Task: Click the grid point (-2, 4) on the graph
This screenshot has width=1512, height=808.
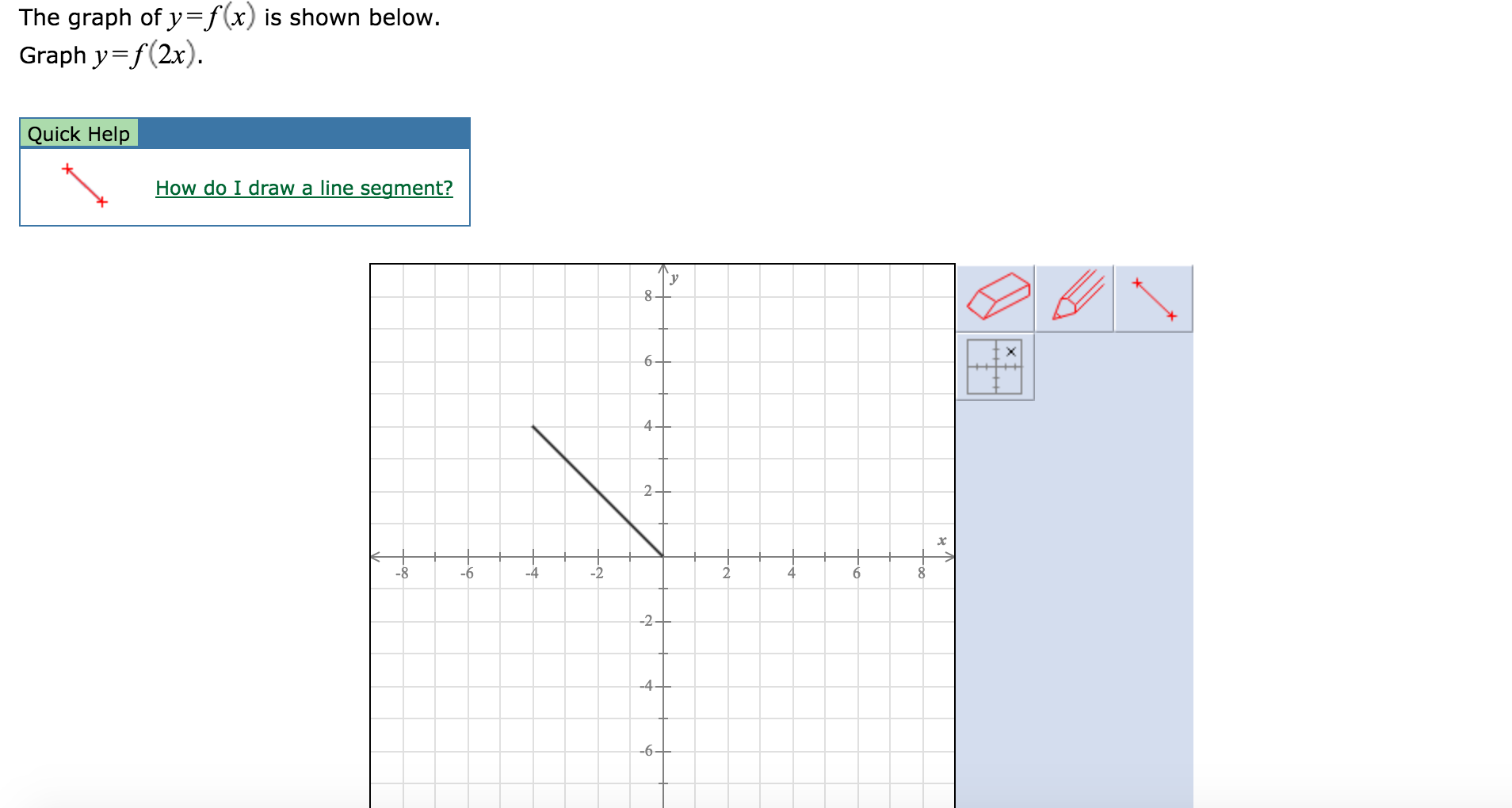Action: tap(598, 426)
